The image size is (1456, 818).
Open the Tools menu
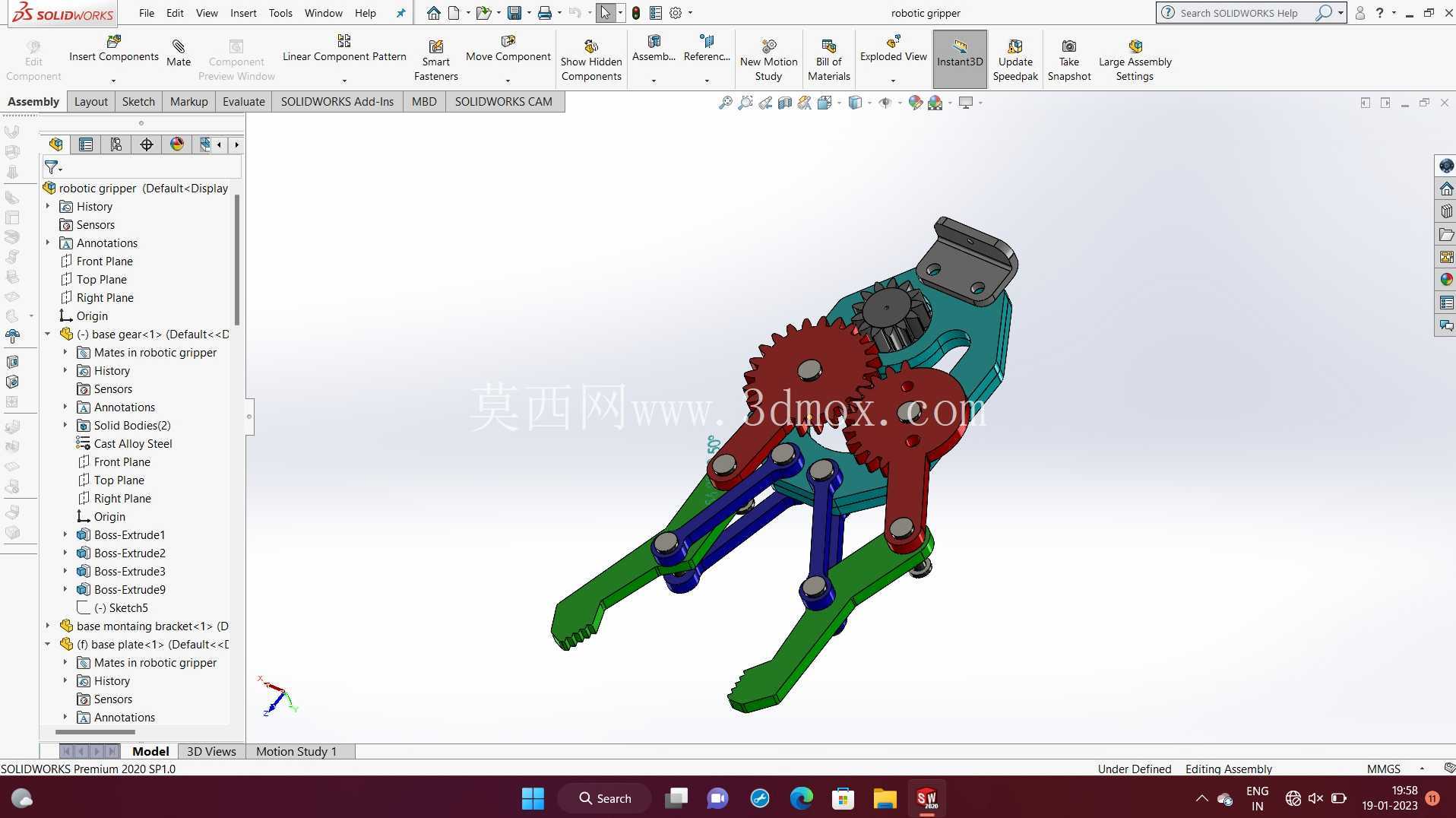[280, 13]
